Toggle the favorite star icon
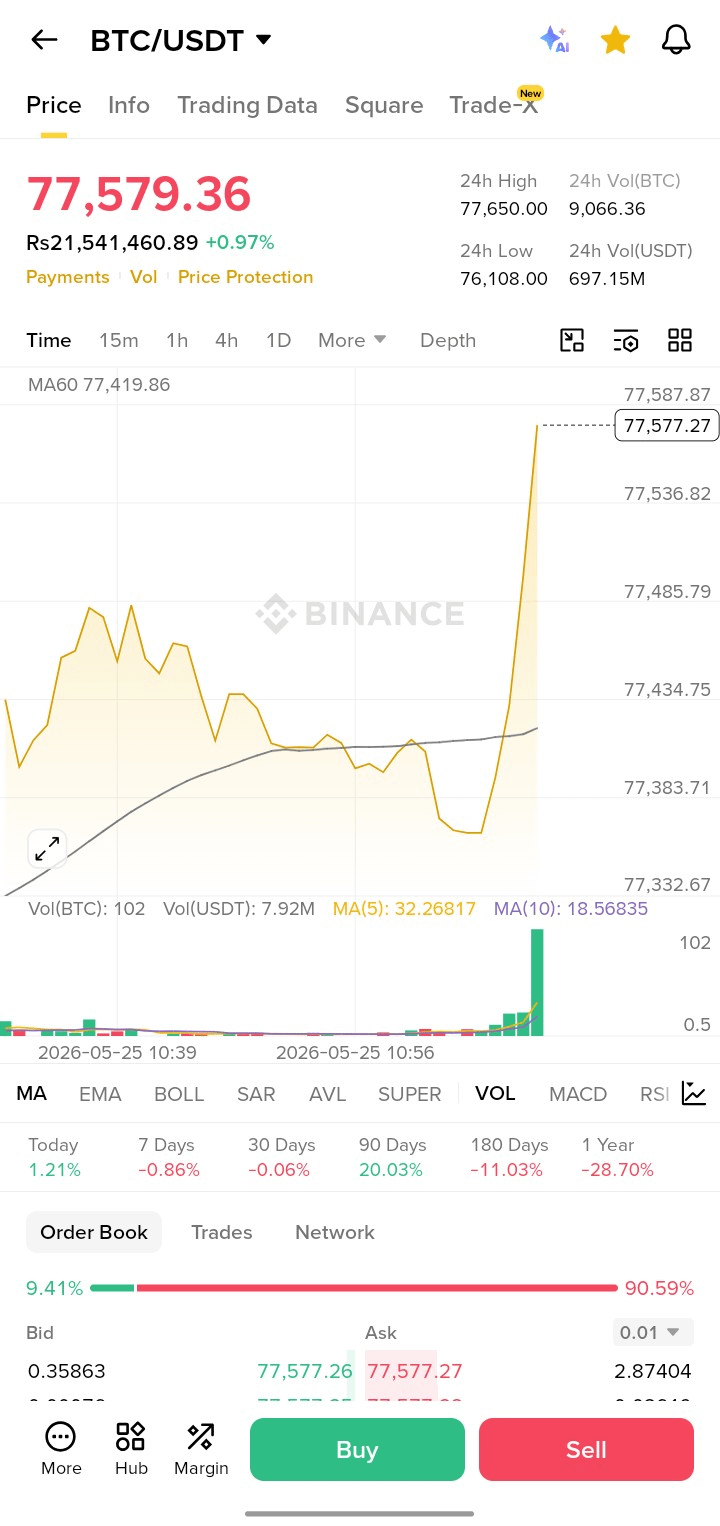This screenshot has height=1526, width=720. (x=615, y=40)
